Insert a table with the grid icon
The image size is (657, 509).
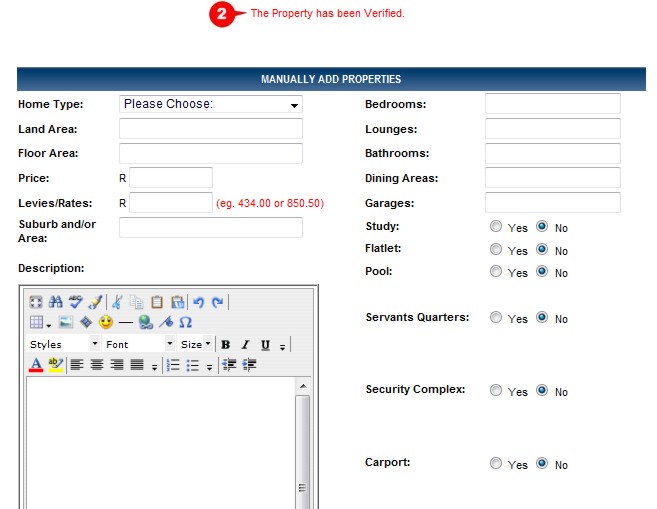[x=36, y=322]
